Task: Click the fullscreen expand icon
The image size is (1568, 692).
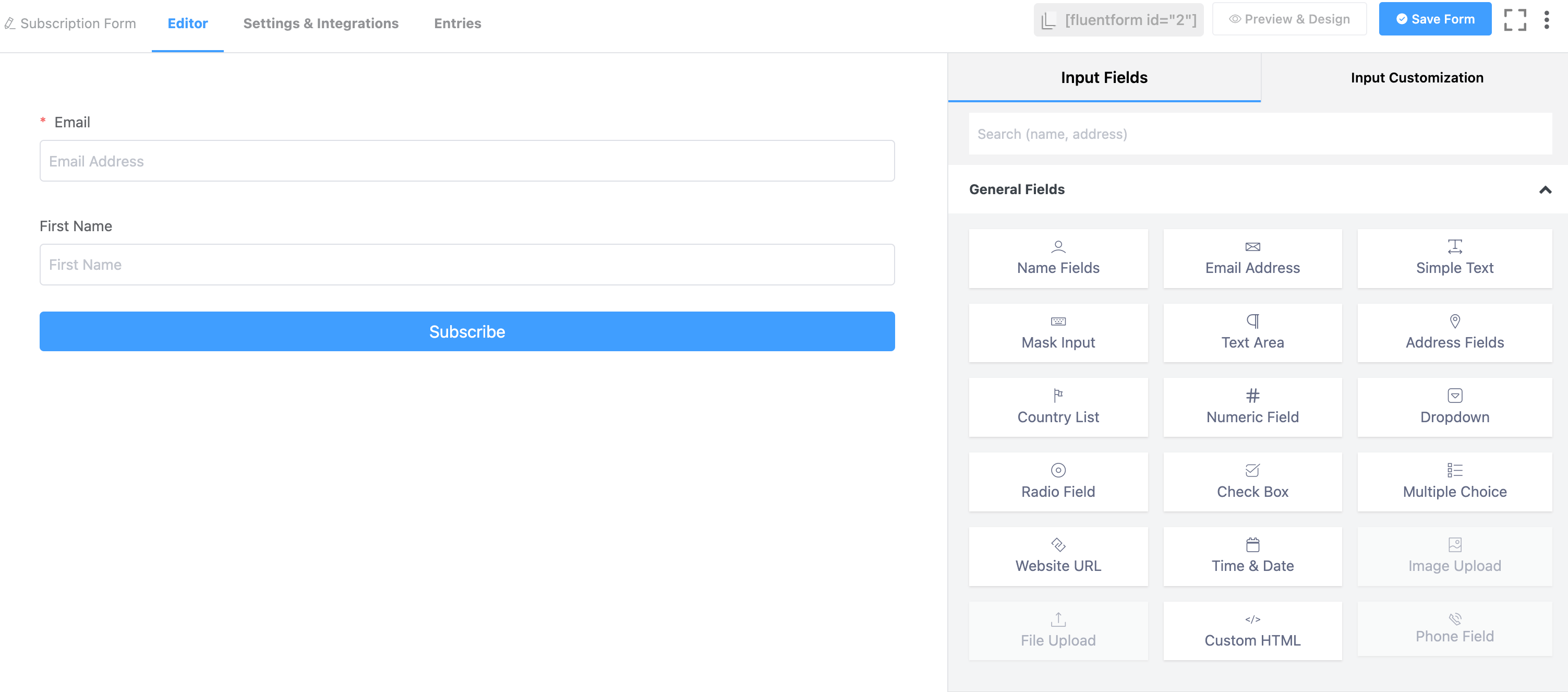Action: (1515, 19)
